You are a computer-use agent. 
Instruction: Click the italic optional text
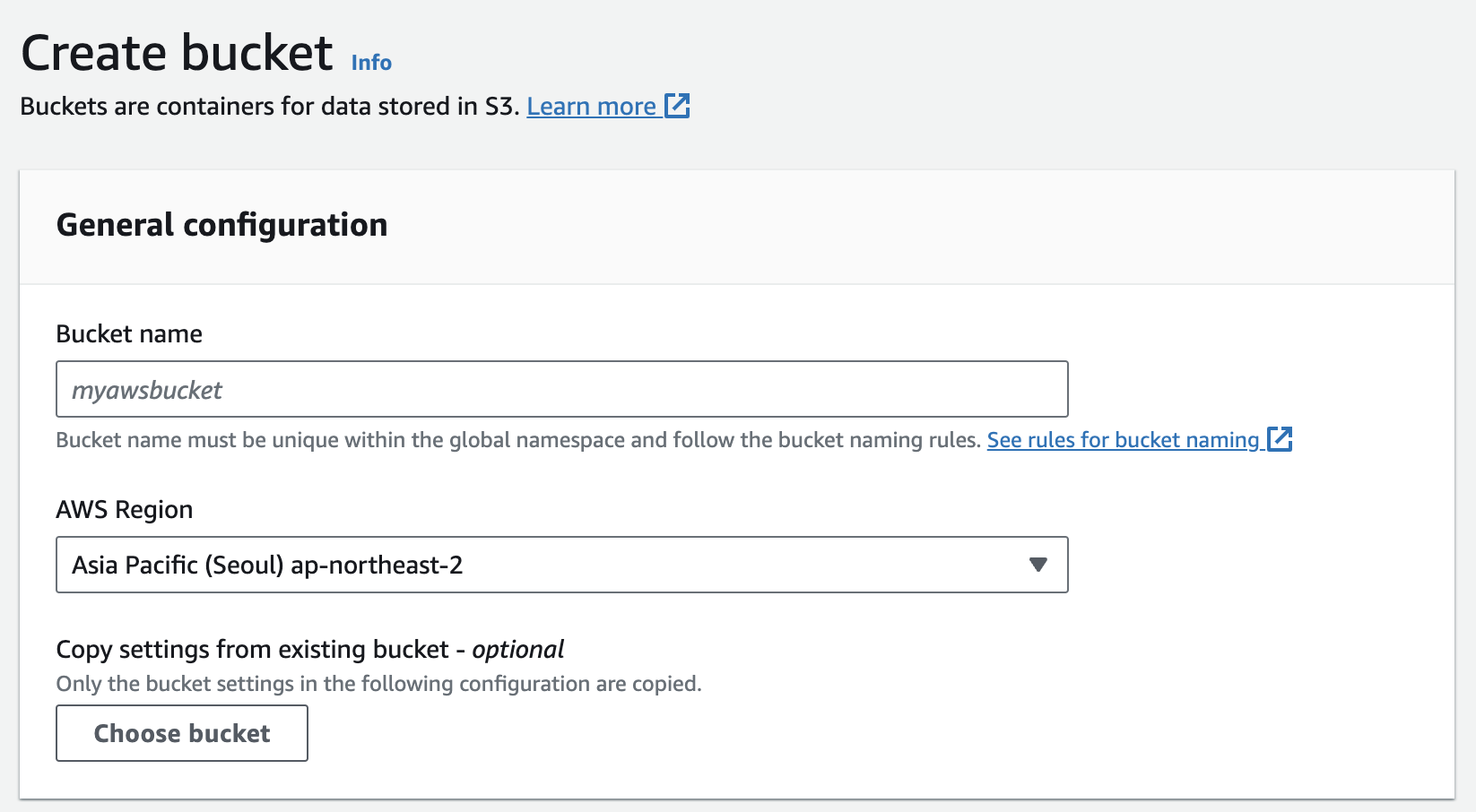[518, 649]
